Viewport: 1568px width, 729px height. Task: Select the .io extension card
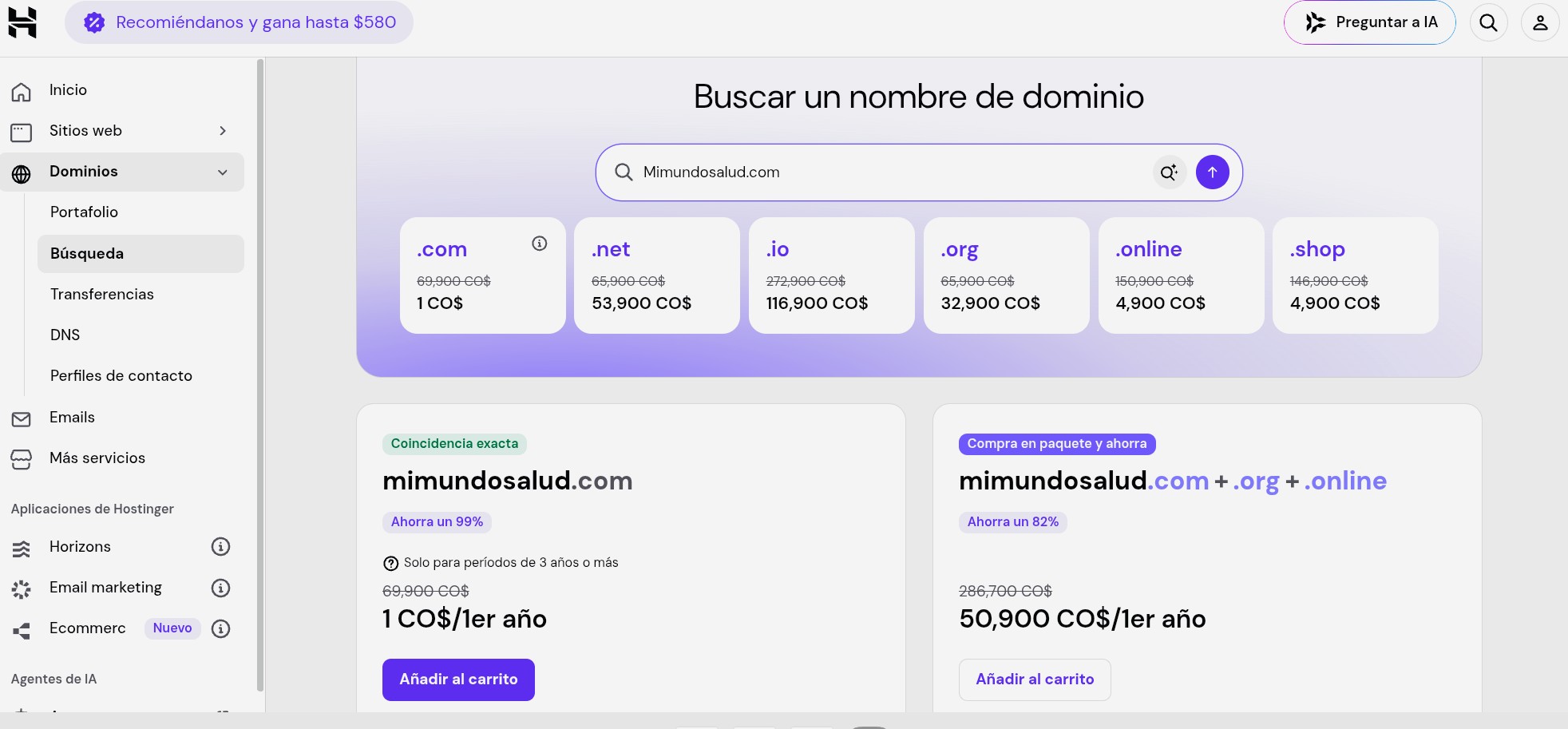pyautogui.click(x=831, y=275)
